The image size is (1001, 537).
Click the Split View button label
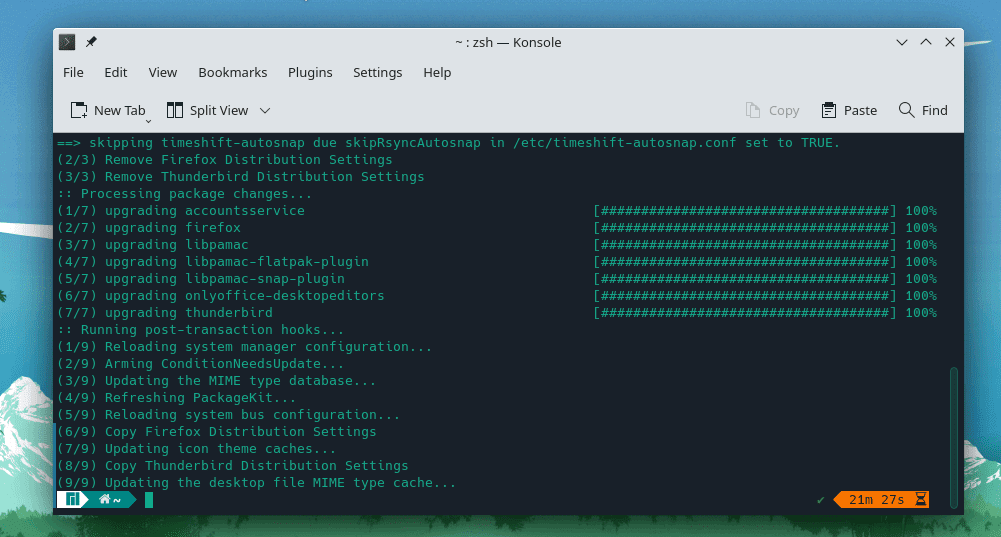pos(219,110)
